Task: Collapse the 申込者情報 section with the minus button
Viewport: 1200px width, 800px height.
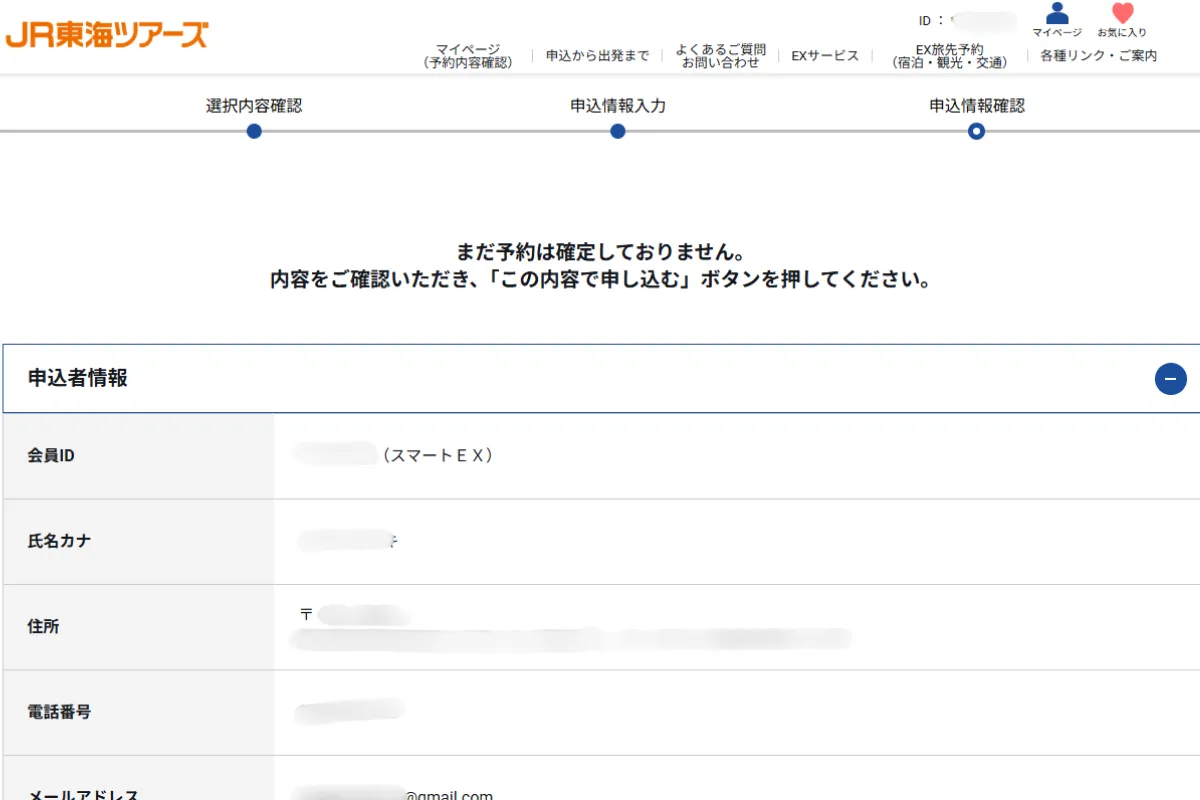Action: pos(1171,379)
